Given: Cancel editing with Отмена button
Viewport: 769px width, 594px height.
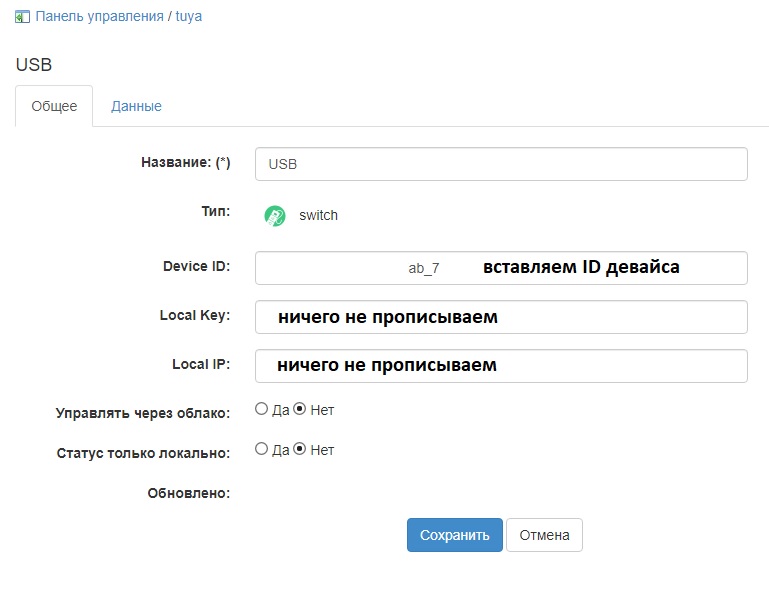Looking at the screenshot, I should pos(544,535).
